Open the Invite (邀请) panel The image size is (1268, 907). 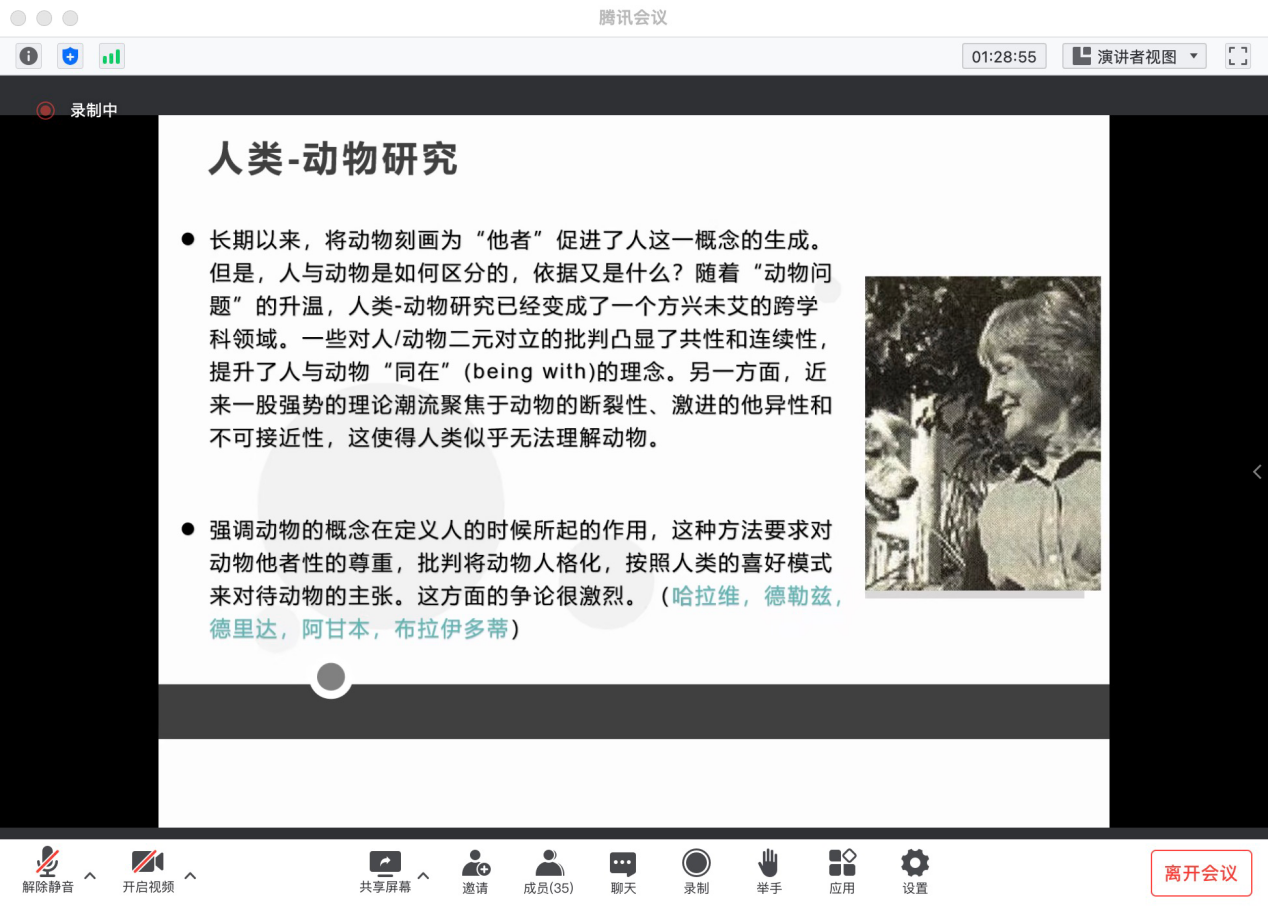pyautogui.click(x=475, y=871)
